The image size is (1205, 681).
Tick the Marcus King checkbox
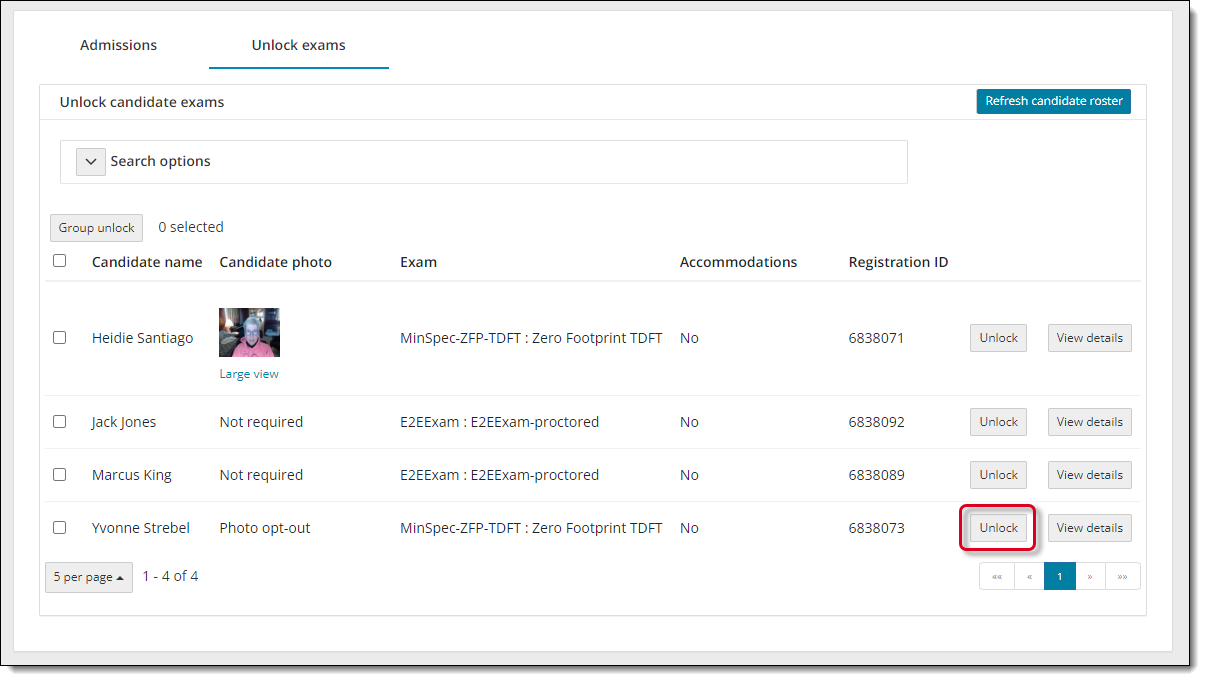(60, 475)
